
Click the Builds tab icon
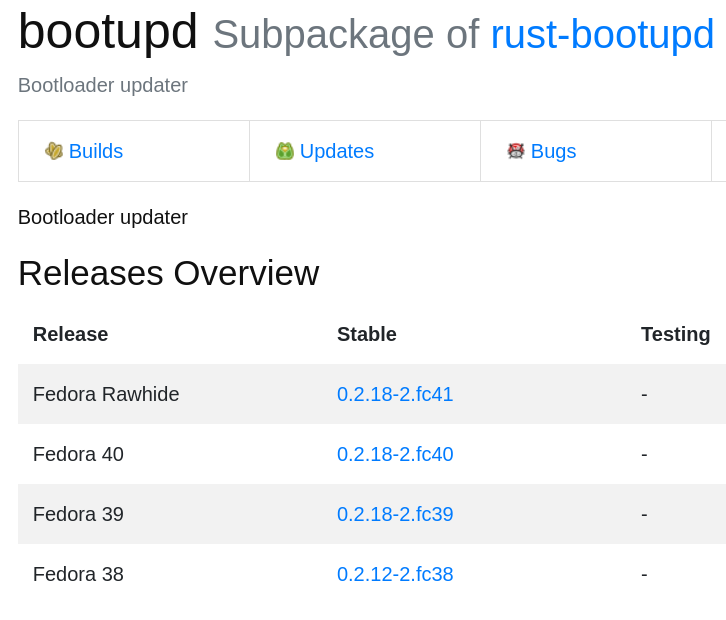[x=54, y=151]
